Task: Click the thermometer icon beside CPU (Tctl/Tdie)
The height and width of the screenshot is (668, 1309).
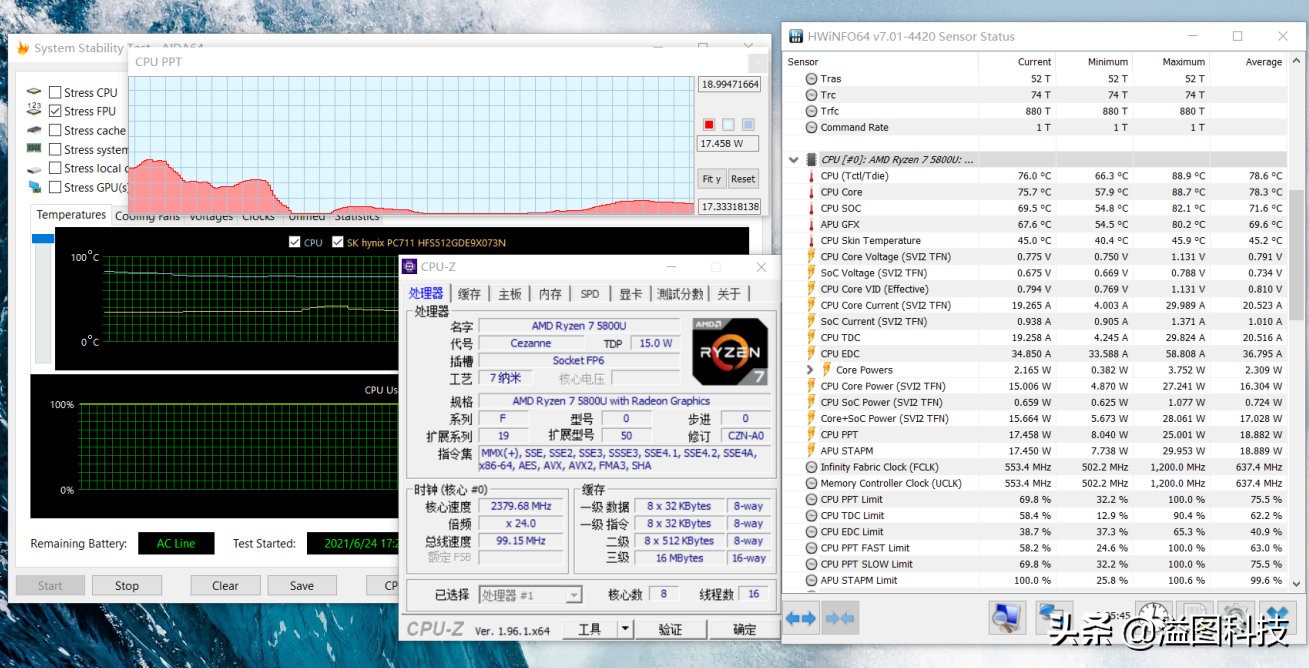Action: [x=811, y=176]
